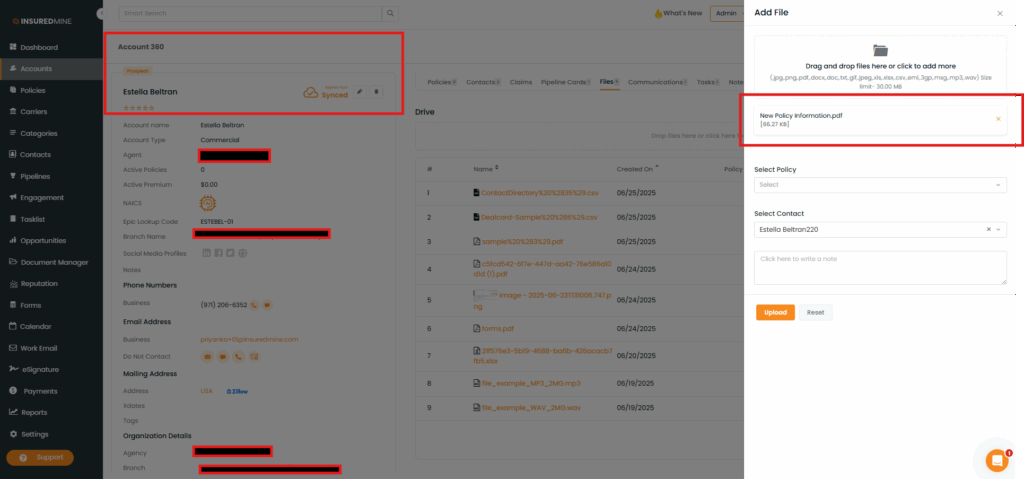1024x479 pixels.
Task: Click the Facebook social profile icon
Action: pos(219,253)
